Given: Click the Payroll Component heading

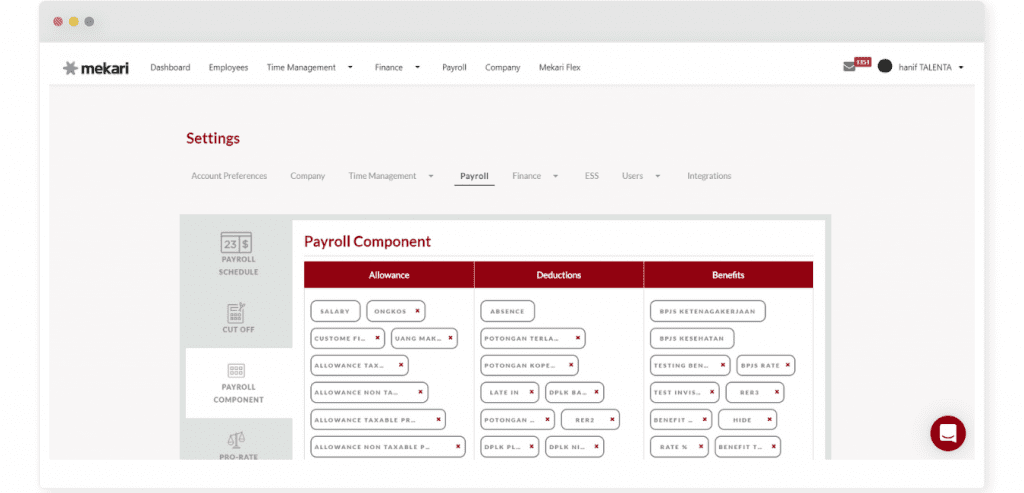Looking at the screenshot, I should pyautogui.click(x=368, y=242).
